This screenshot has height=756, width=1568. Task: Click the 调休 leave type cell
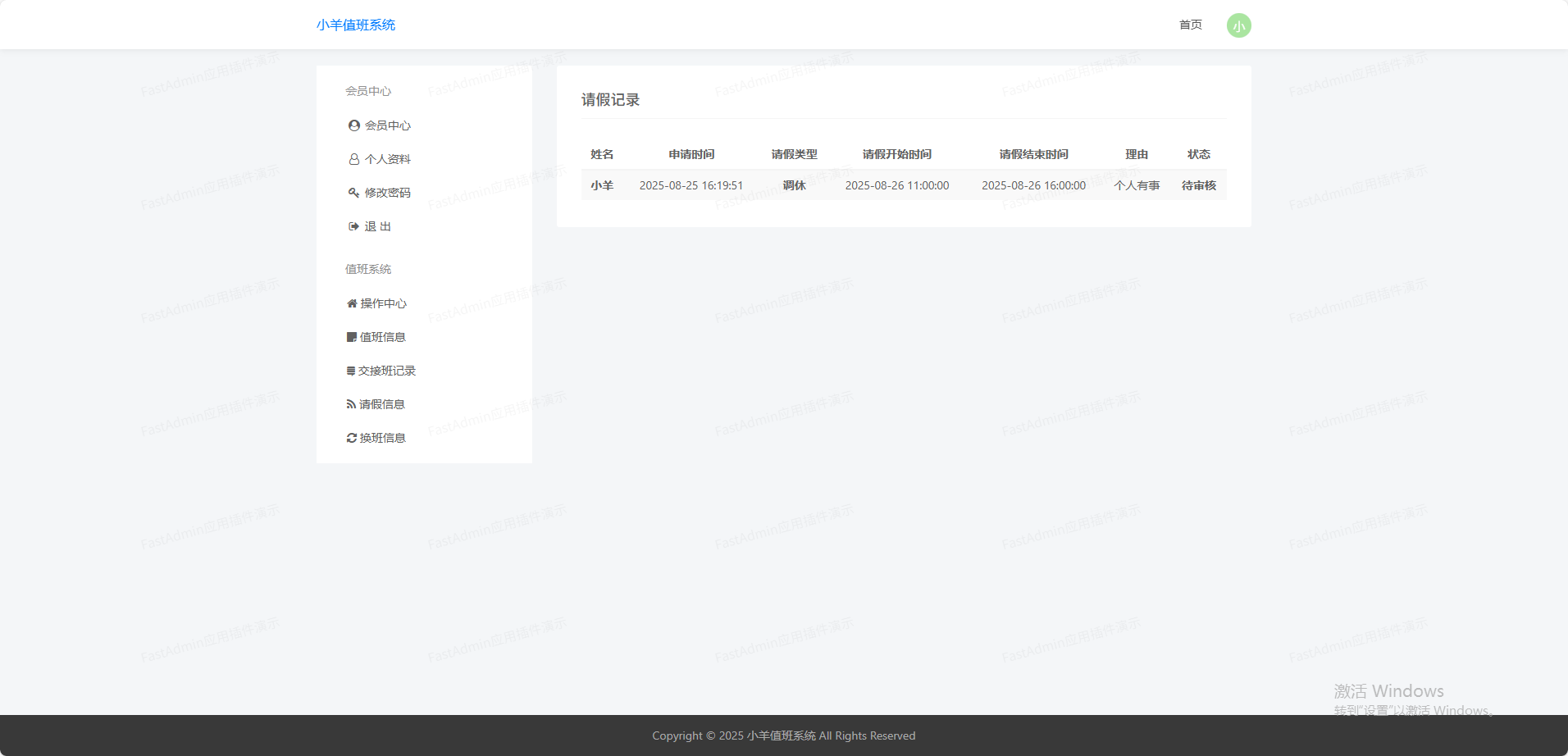coord(794,185)
